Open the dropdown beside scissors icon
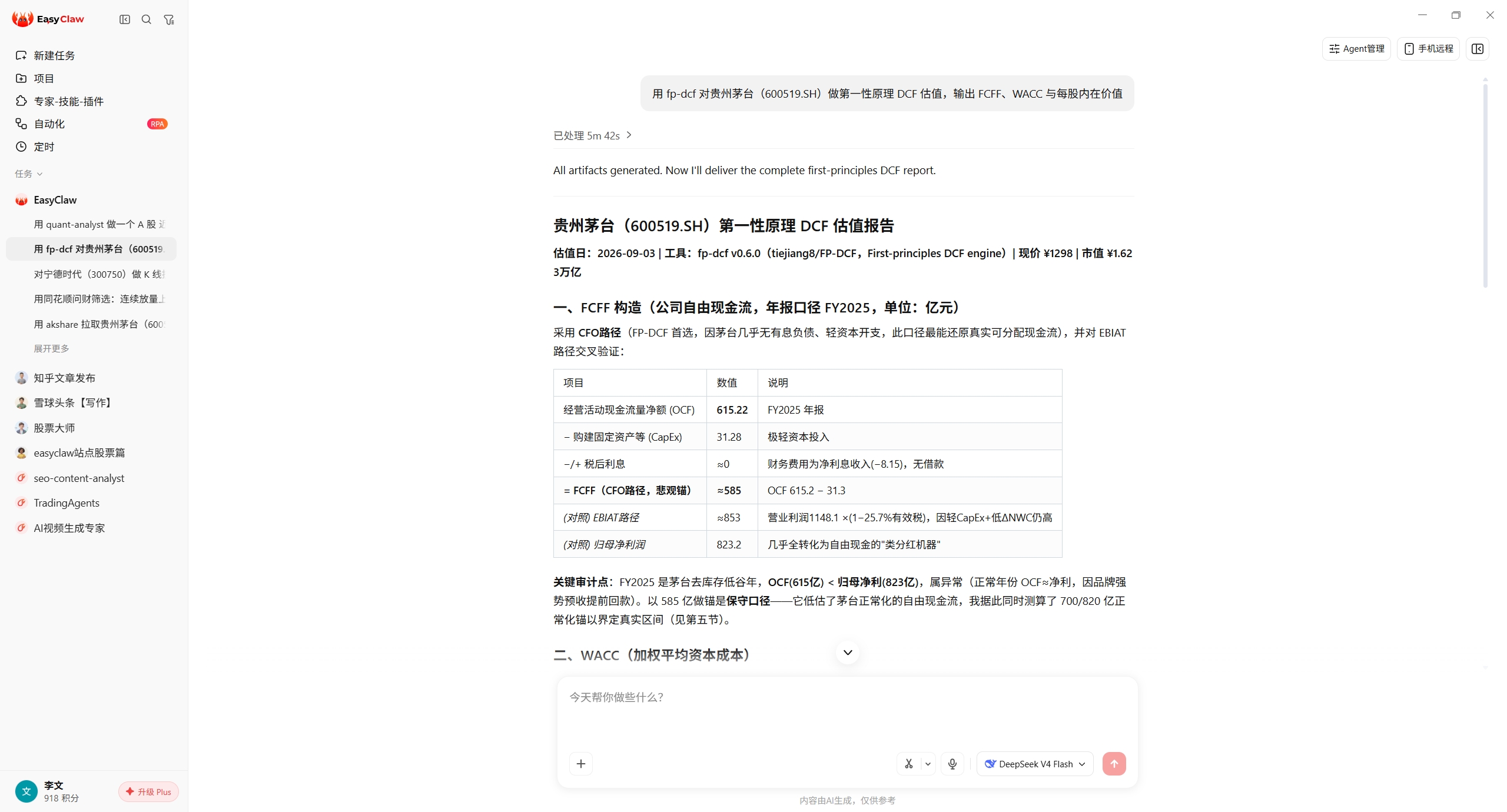The image size is (1507, 812). 928,764
